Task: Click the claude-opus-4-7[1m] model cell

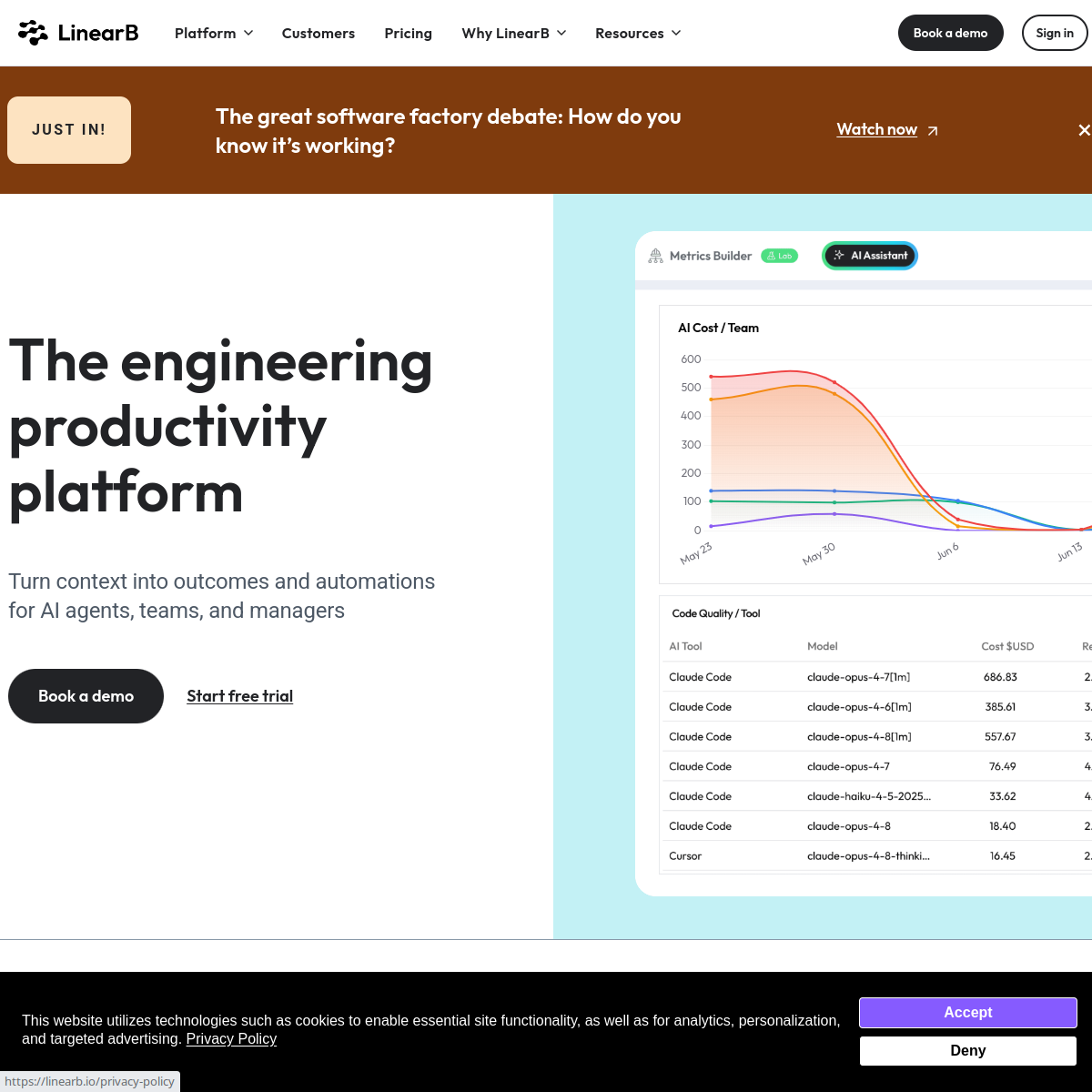Action: tap(858, 677)
